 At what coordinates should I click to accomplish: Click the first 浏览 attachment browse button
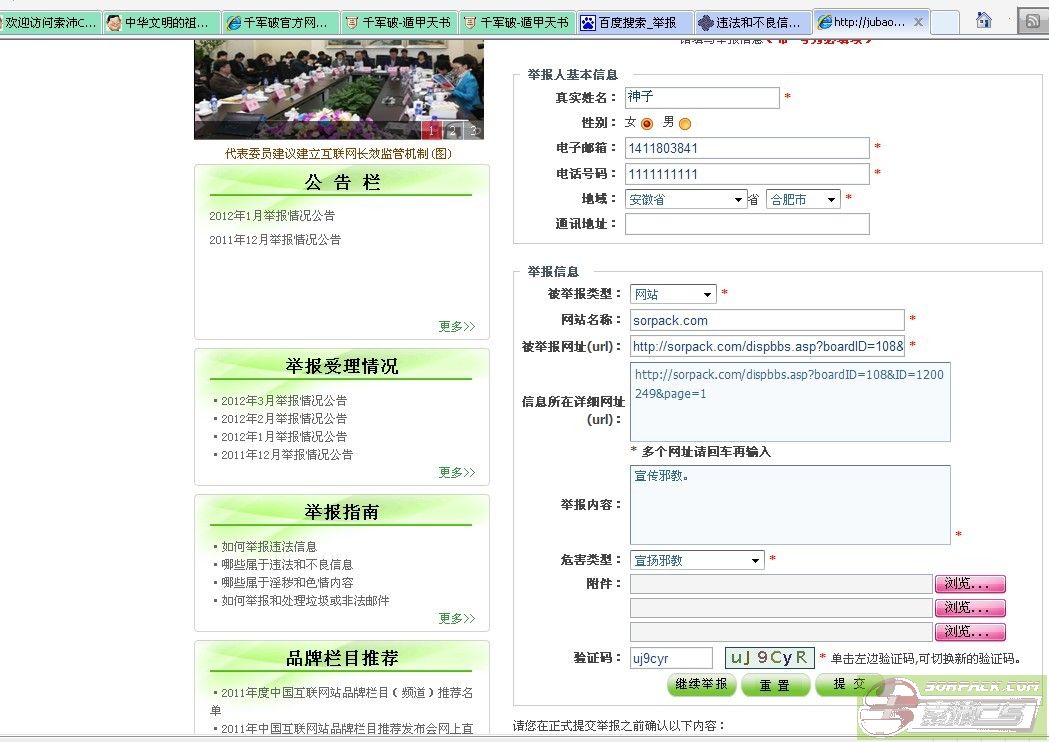969,584
